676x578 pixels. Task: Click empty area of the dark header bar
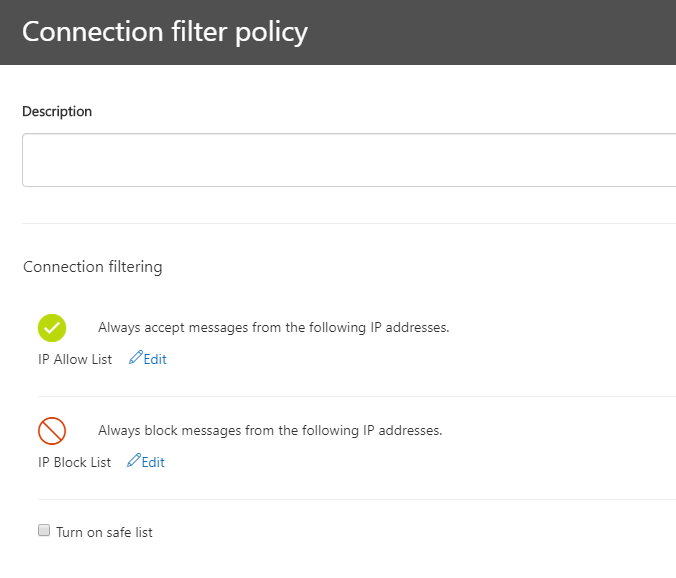pos(491,32)
